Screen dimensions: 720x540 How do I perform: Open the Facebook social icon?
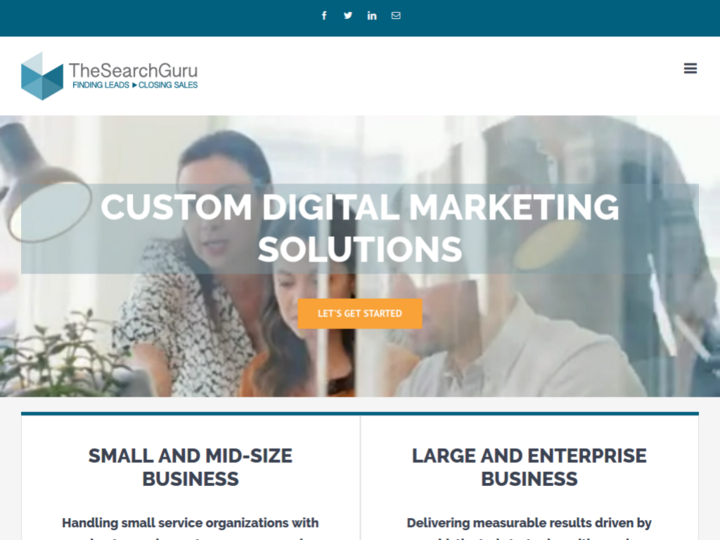point(324,16)
